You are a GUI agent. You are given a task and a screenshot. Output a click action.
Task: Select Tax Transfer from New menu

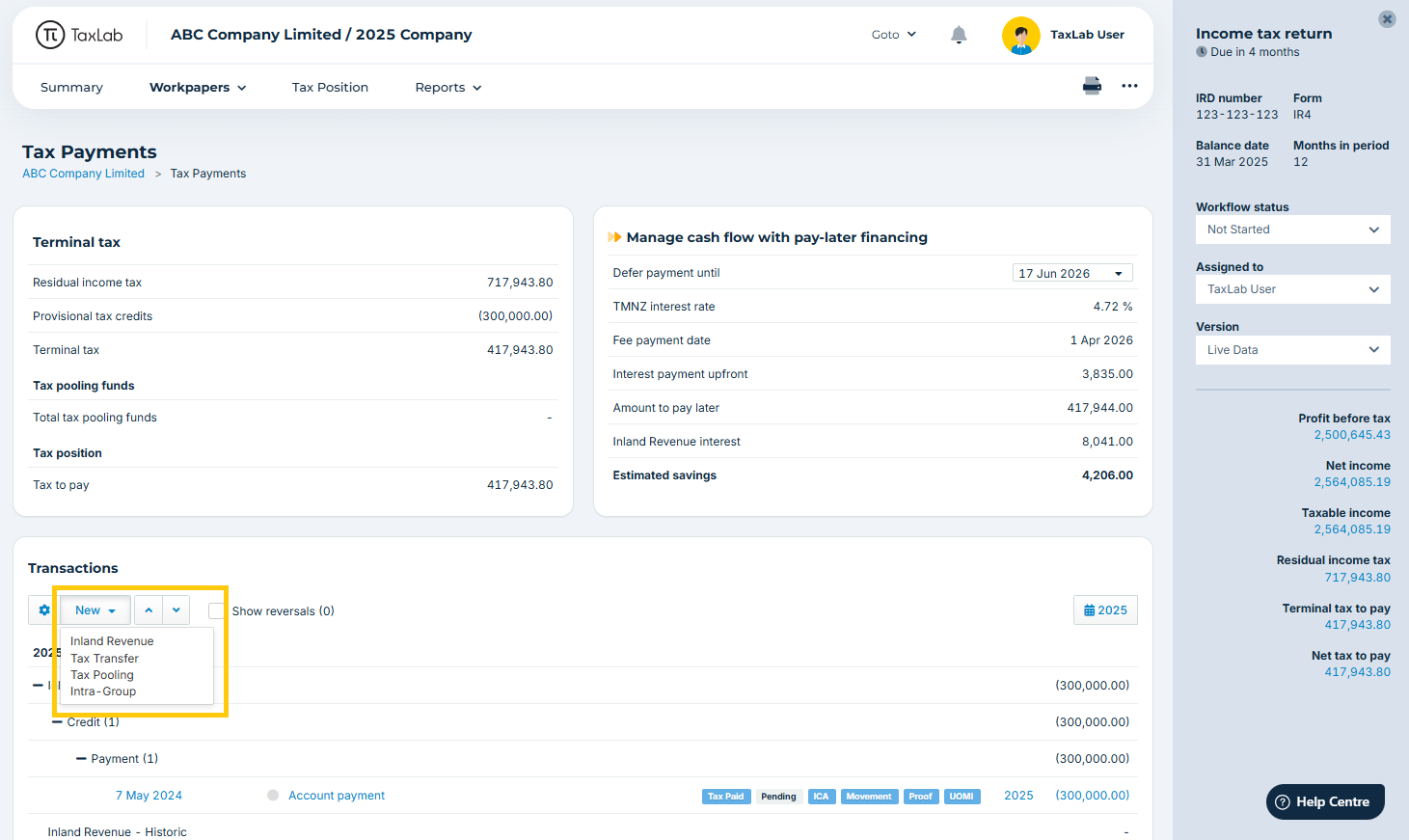tap(104, 659)
